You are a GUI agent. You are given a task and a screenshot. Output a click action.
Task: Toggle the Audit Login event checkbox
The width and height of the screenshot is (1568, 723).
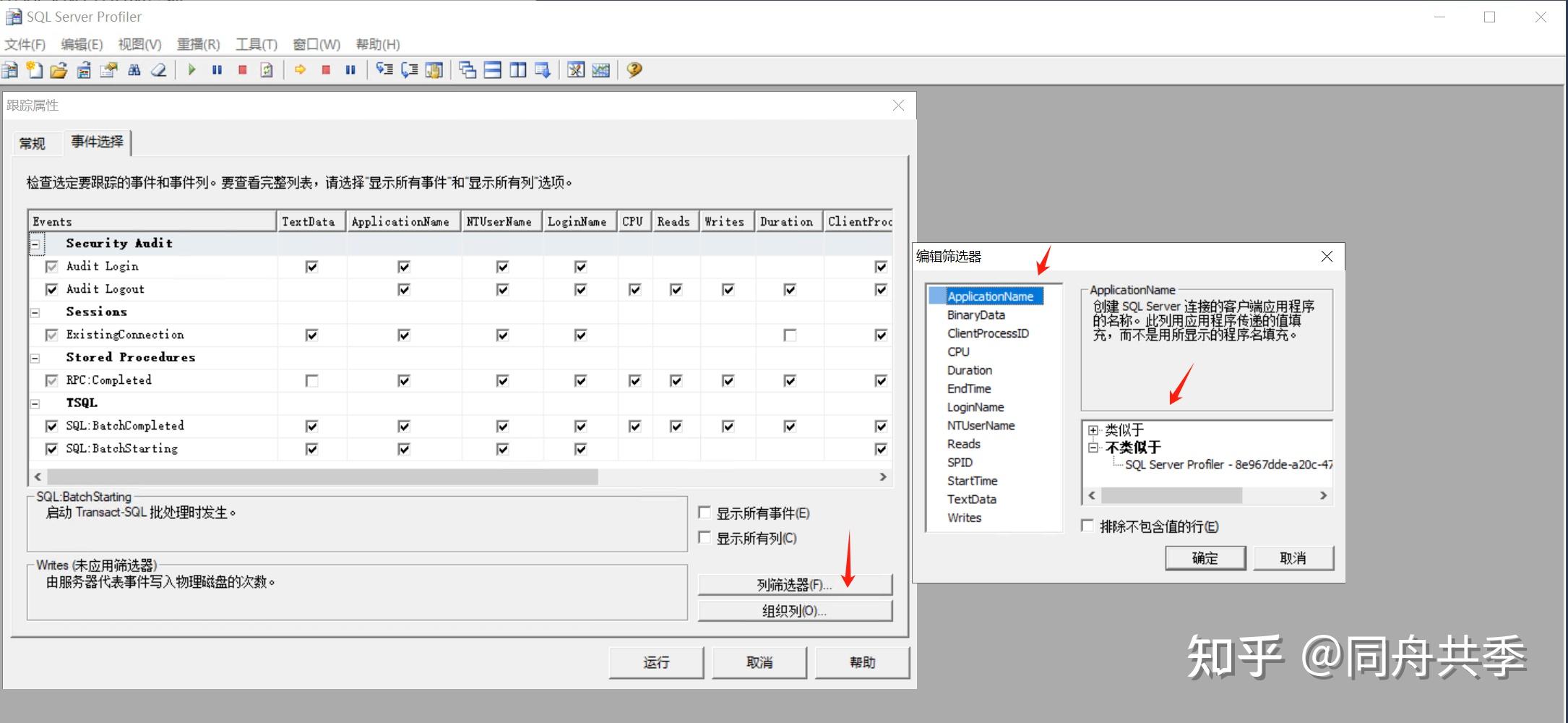pyautogui.click(x=51, y=266)
